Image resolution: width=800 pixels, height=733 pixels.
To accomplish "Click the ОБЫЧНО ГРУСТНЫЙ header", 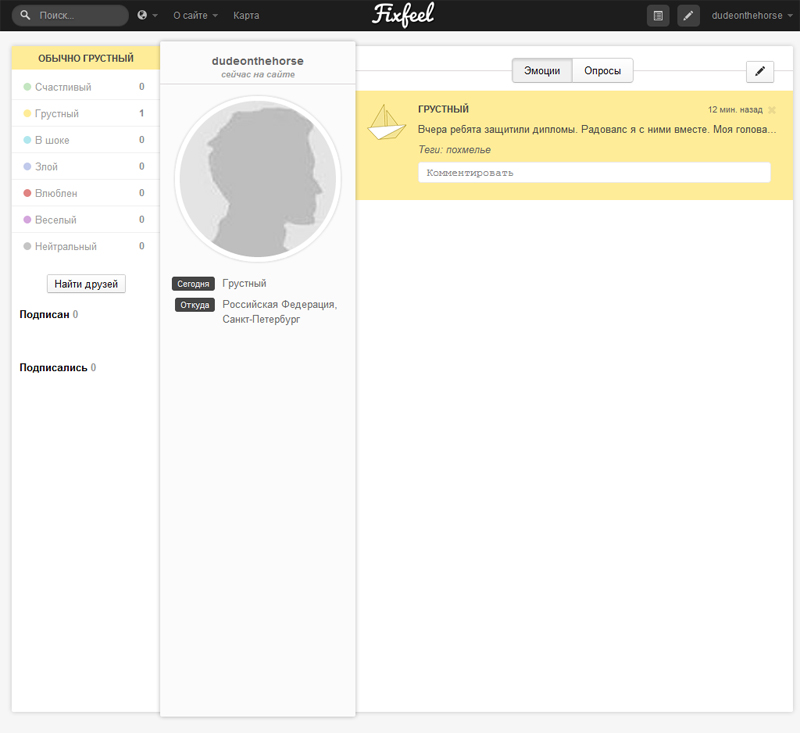I will click(x=86, y=58).
